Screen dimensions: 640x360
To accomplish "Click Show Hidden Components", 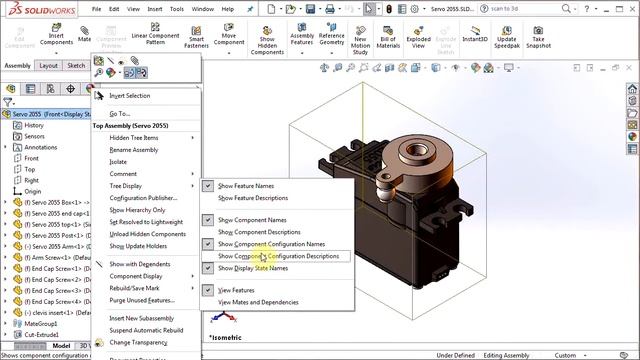I will pyautogui.click(x=267, y=40).
